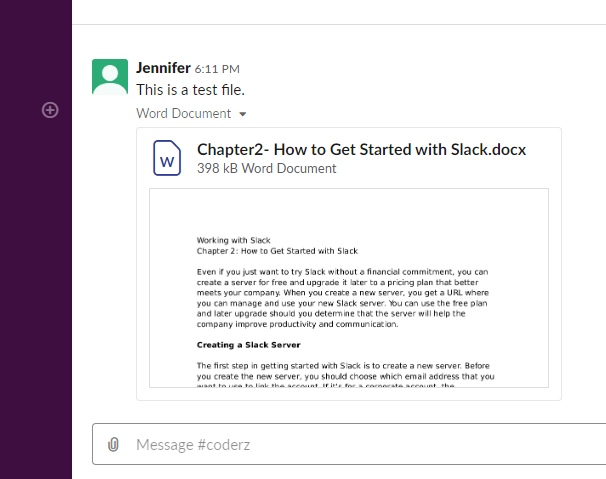
Task: Open the Jennifer username link
Action: pyautogui.click(x=163, y=68)
